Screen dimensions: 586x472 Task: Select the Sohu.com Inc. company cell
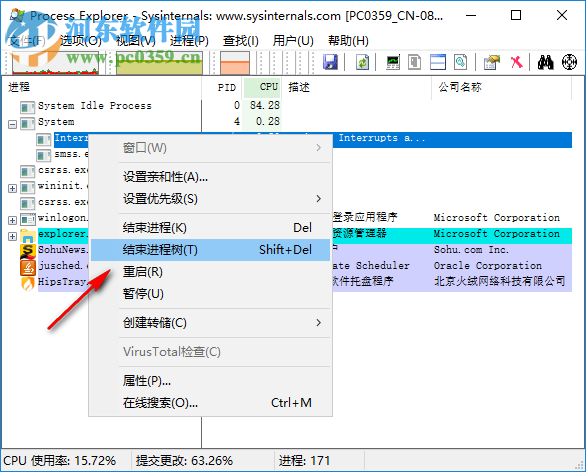point(471,250)
